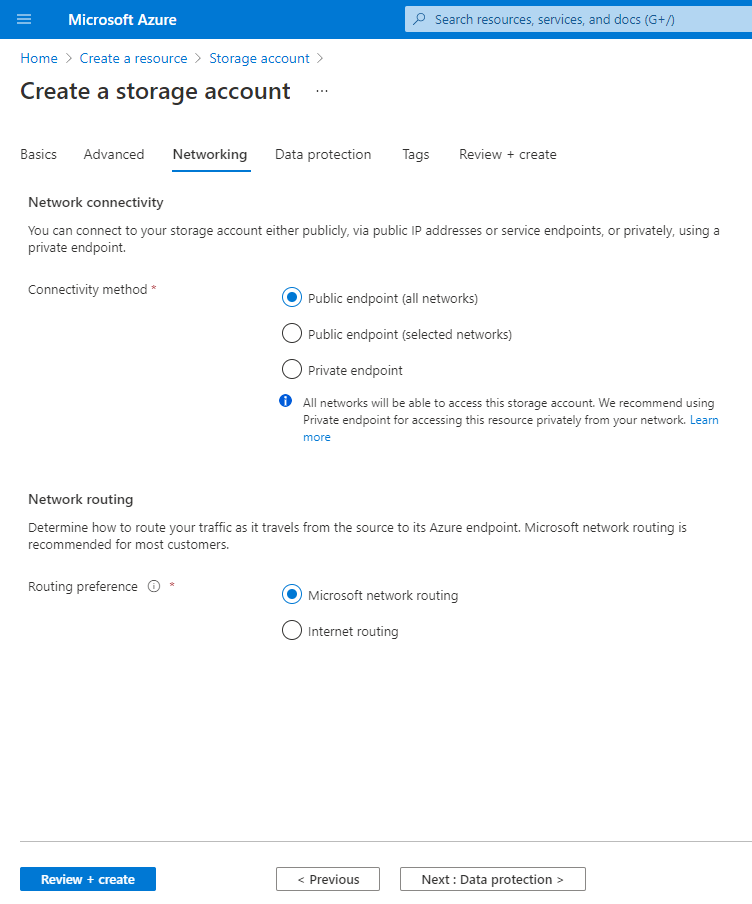Open Create a resource breadcrumb
The width and height of the screenshot is (752, 904).
click(x=133, y=59)
